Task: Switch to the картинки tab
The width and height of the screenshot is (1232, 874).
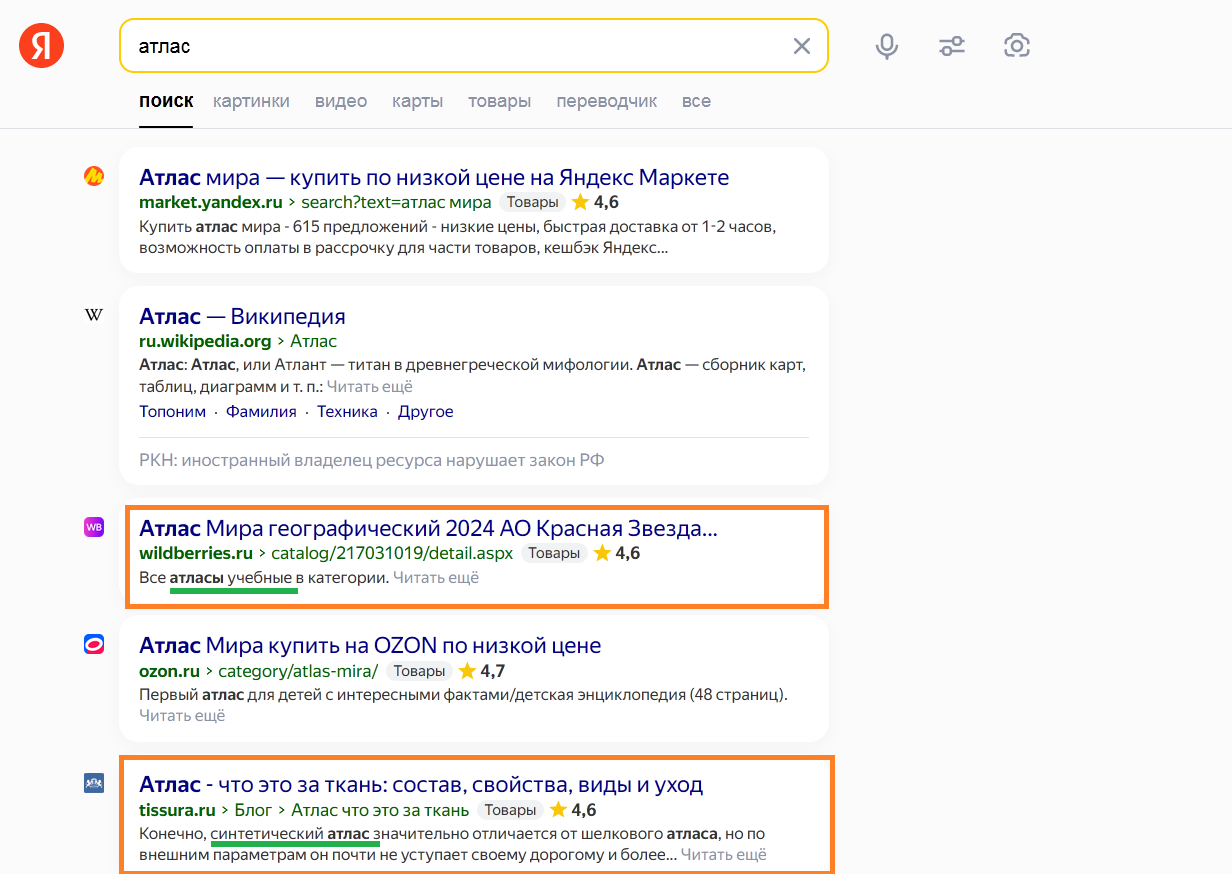Action: click(251, 101)
